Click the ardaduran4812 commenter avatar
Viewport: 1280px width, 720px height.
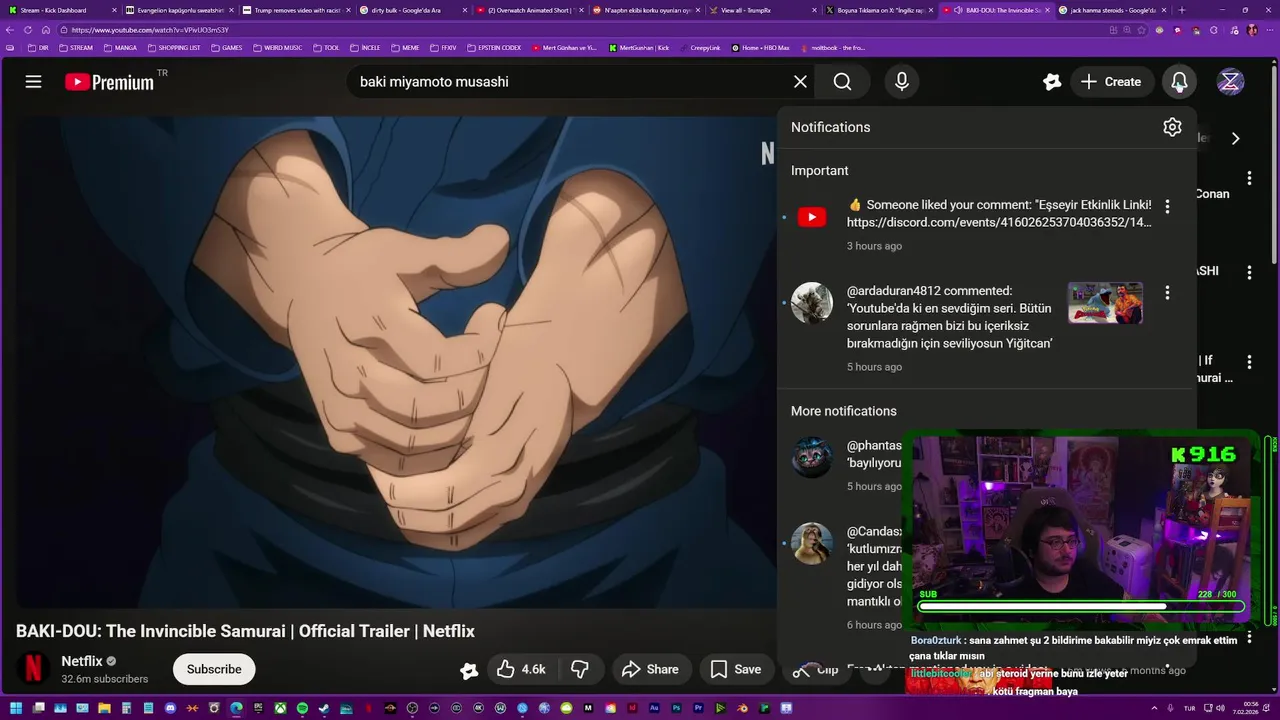[812, 303]
